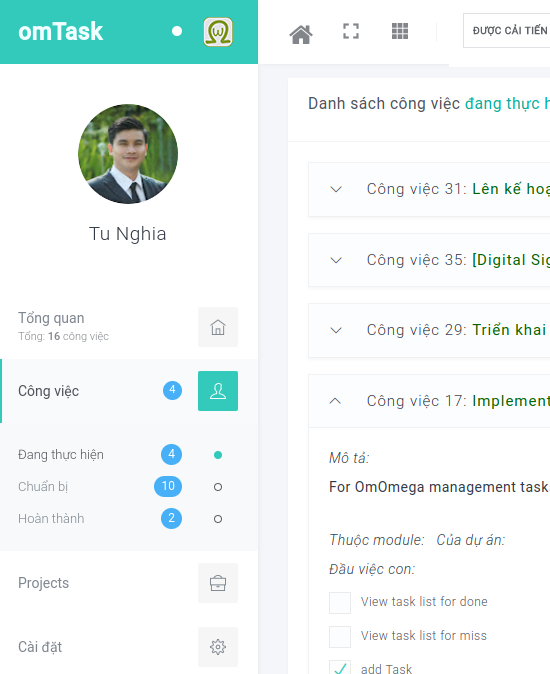Toggle fullscreen mode icon
Screen dimensions: 550x674
(351, 31)
